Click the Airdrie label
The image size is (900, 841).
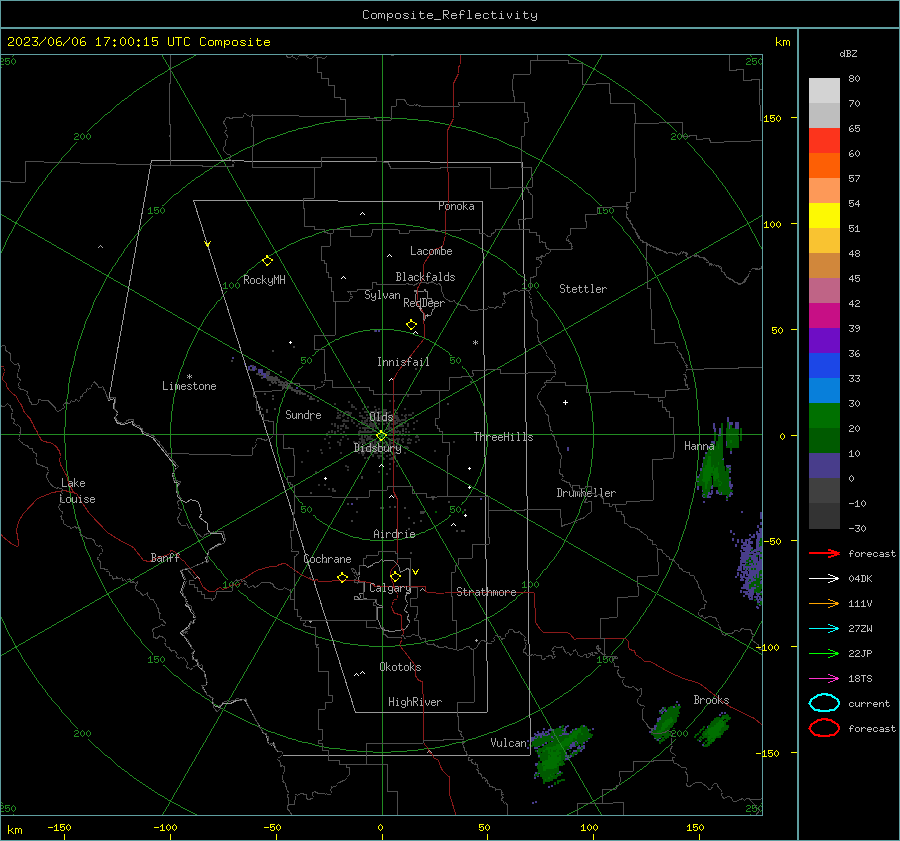(x=394, y=534)
